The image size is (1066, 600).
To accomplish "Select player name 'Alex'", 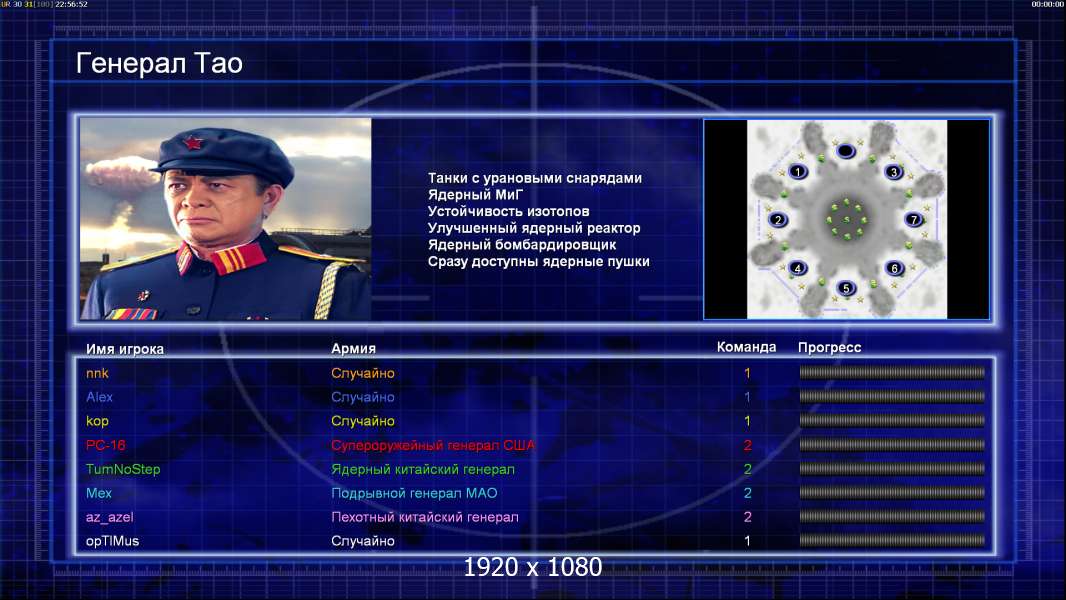I will 99,397.
